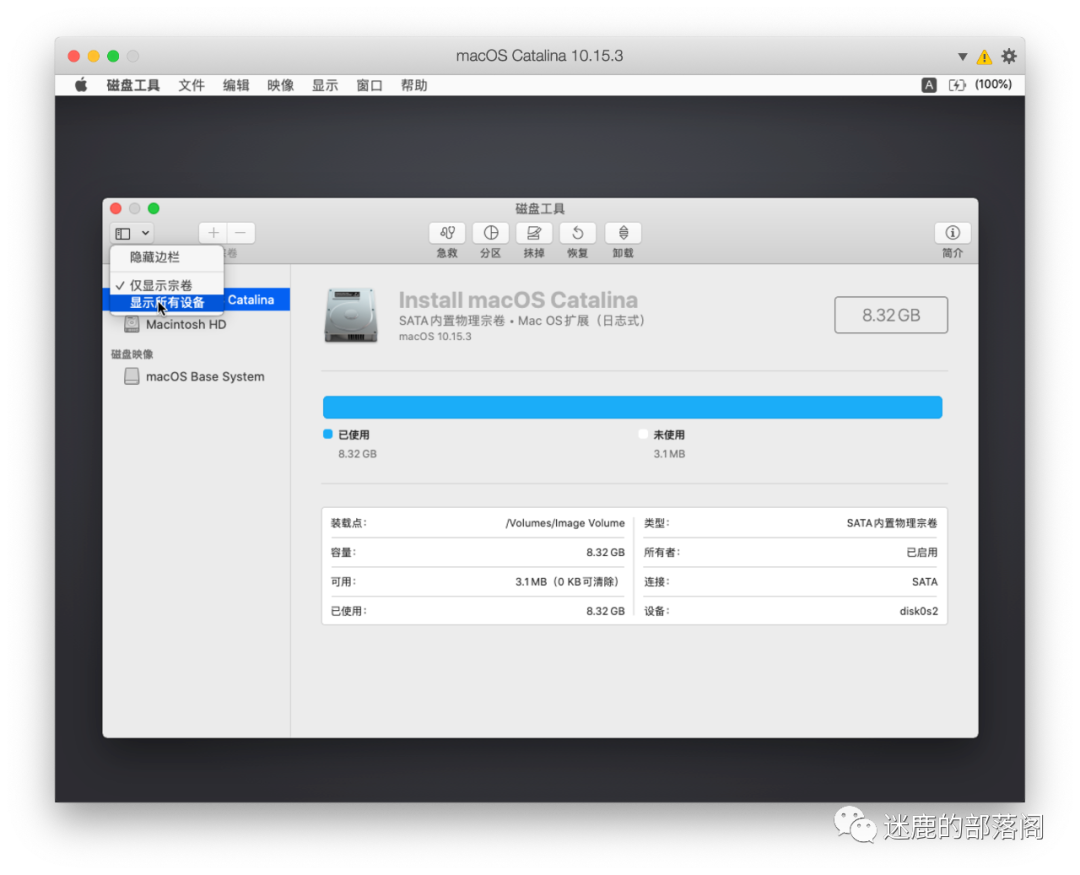Click the First Aid (急救) toolbar icon
Image resolution: width=1080 pixels, height=875 pixels.
point(447,233)
